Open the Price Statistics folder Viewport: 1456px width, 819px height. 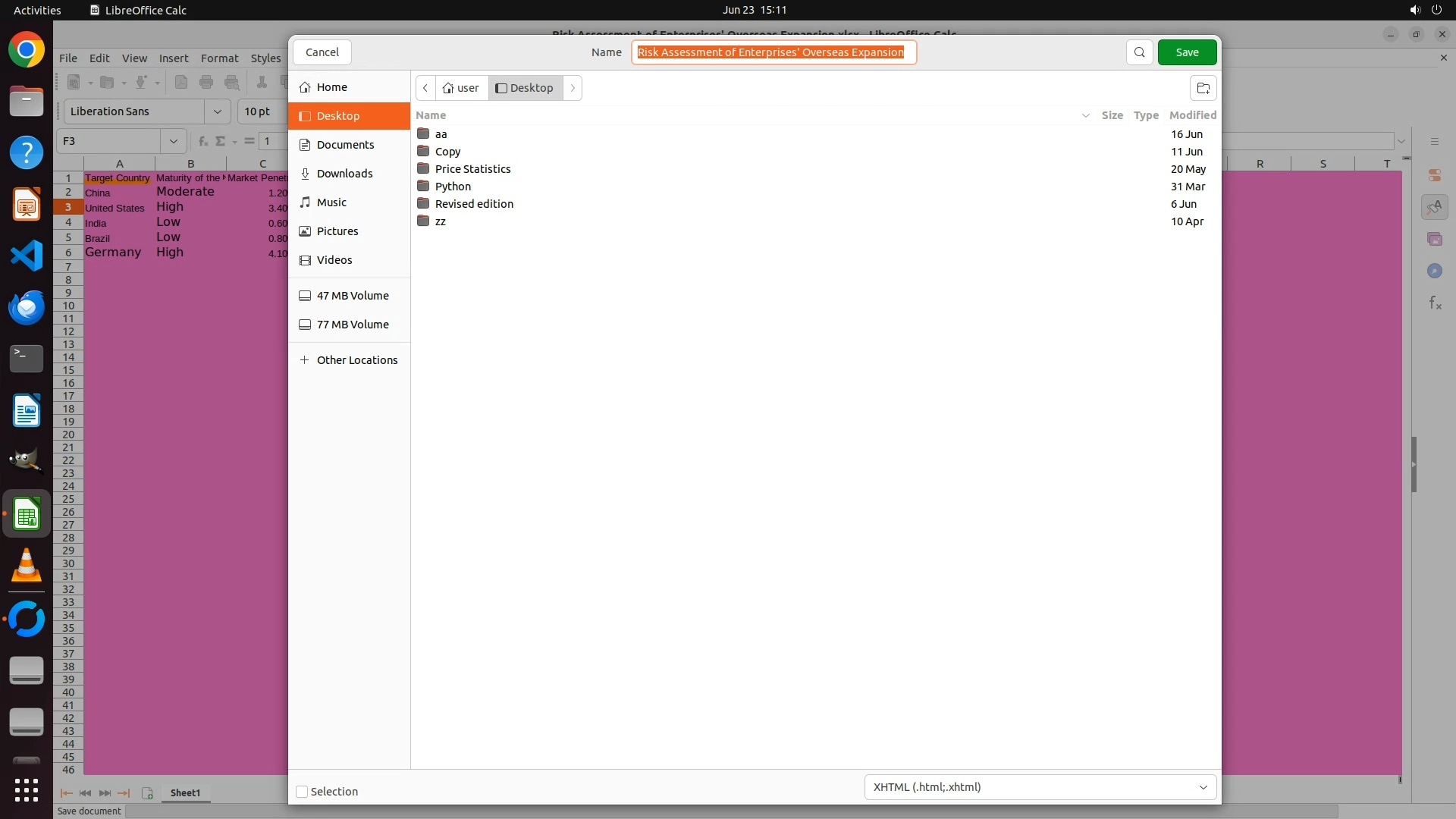pyautogui.click(x=472, y=169)
